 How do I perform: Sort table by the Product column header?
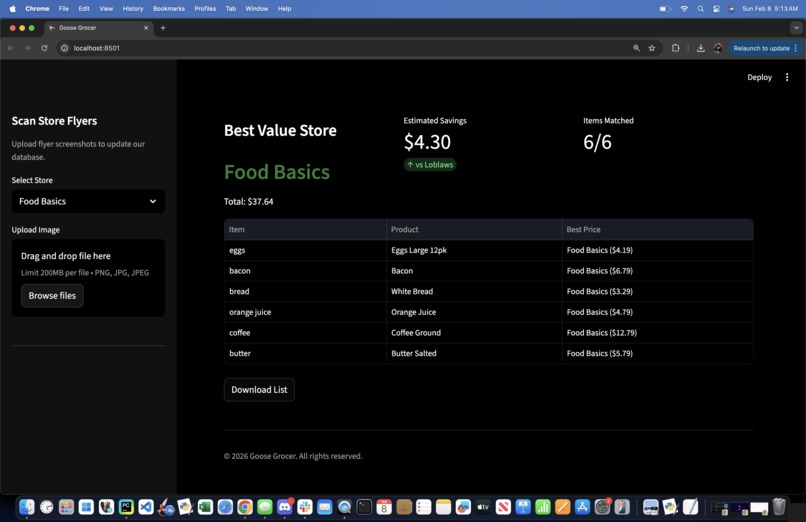click(474, 230)
